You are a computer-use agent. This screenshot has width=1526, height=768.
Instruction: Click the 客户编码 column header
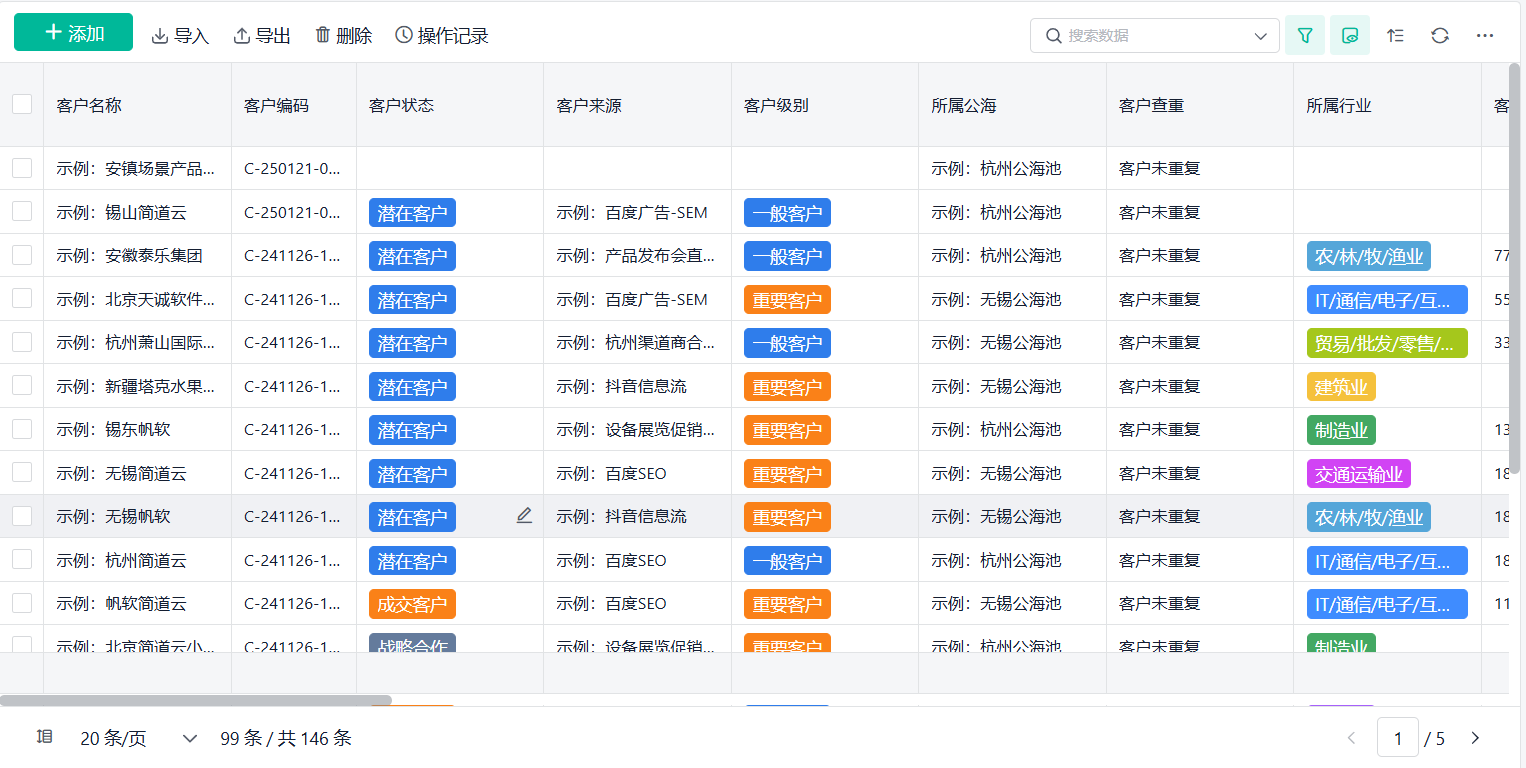pos(294,105)
